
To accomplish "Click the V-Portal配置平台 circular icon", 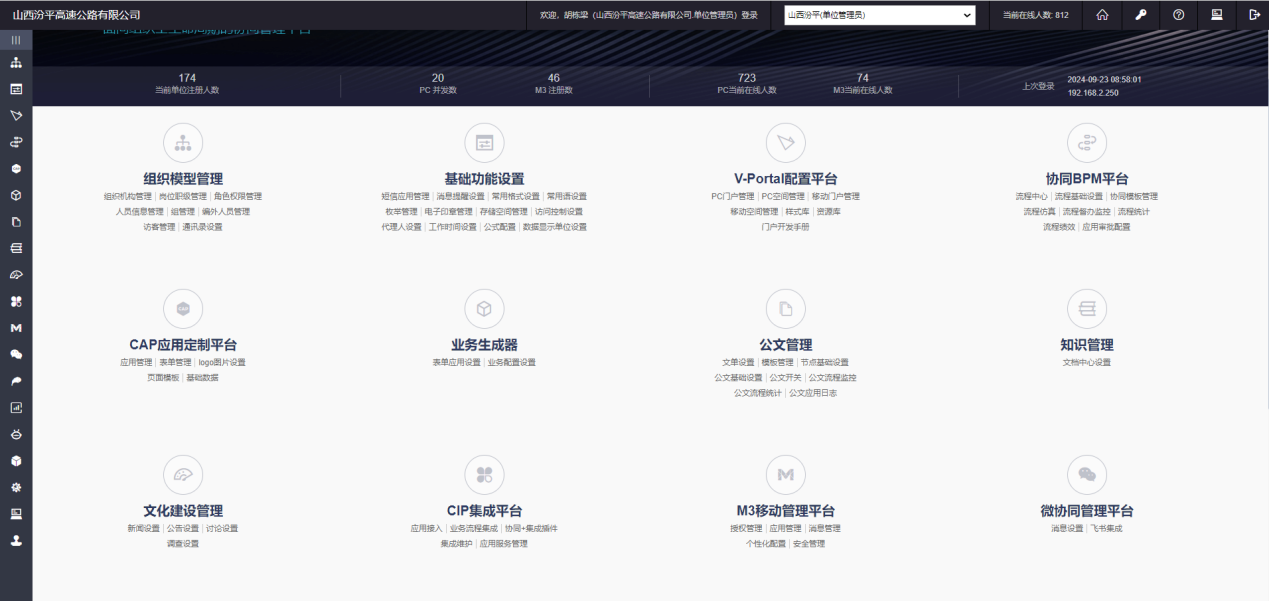I will tap(785, 143).
